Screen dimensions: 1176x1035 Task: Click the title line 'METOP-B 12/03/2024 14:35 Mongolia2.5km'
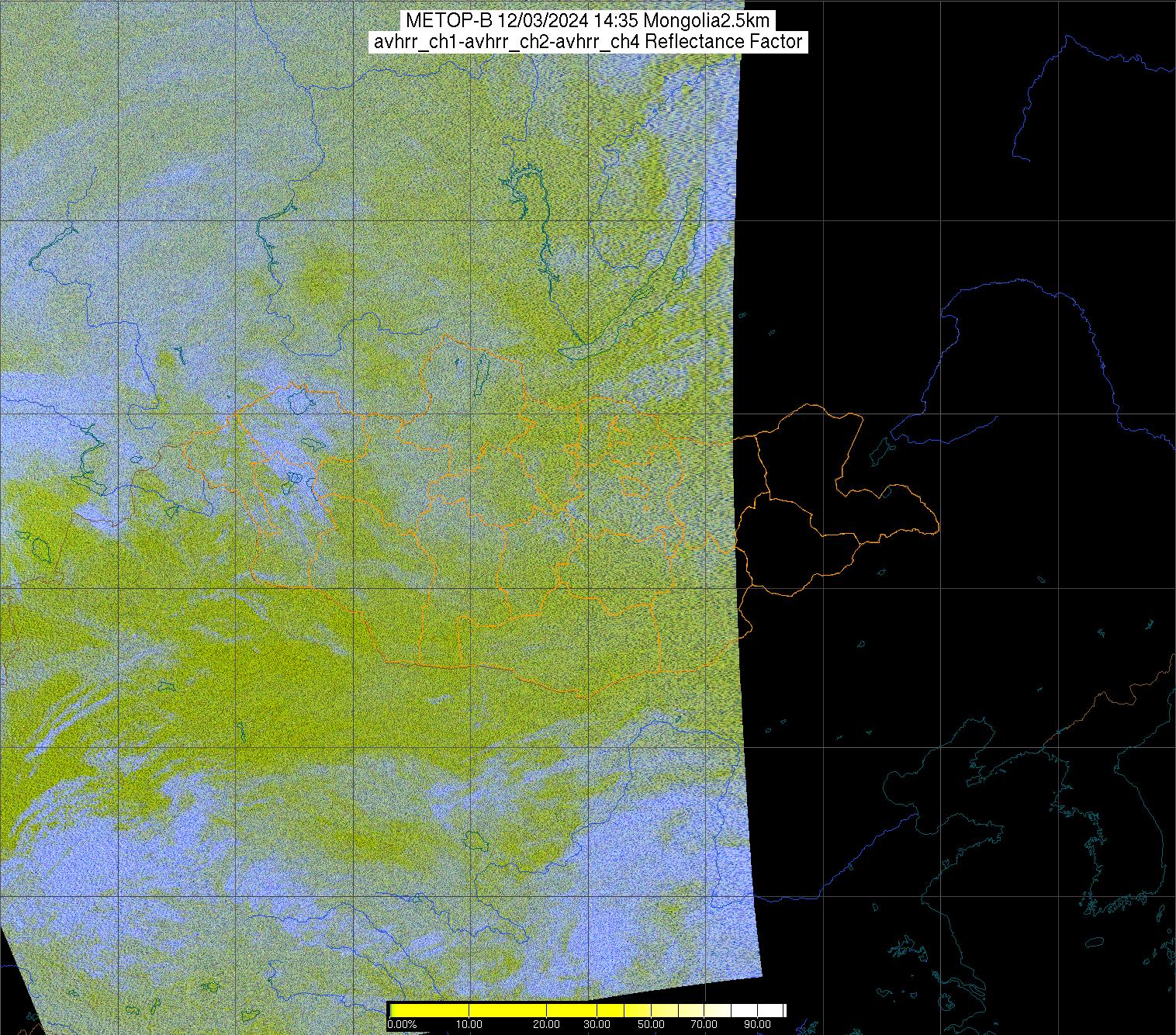[587, 21]
